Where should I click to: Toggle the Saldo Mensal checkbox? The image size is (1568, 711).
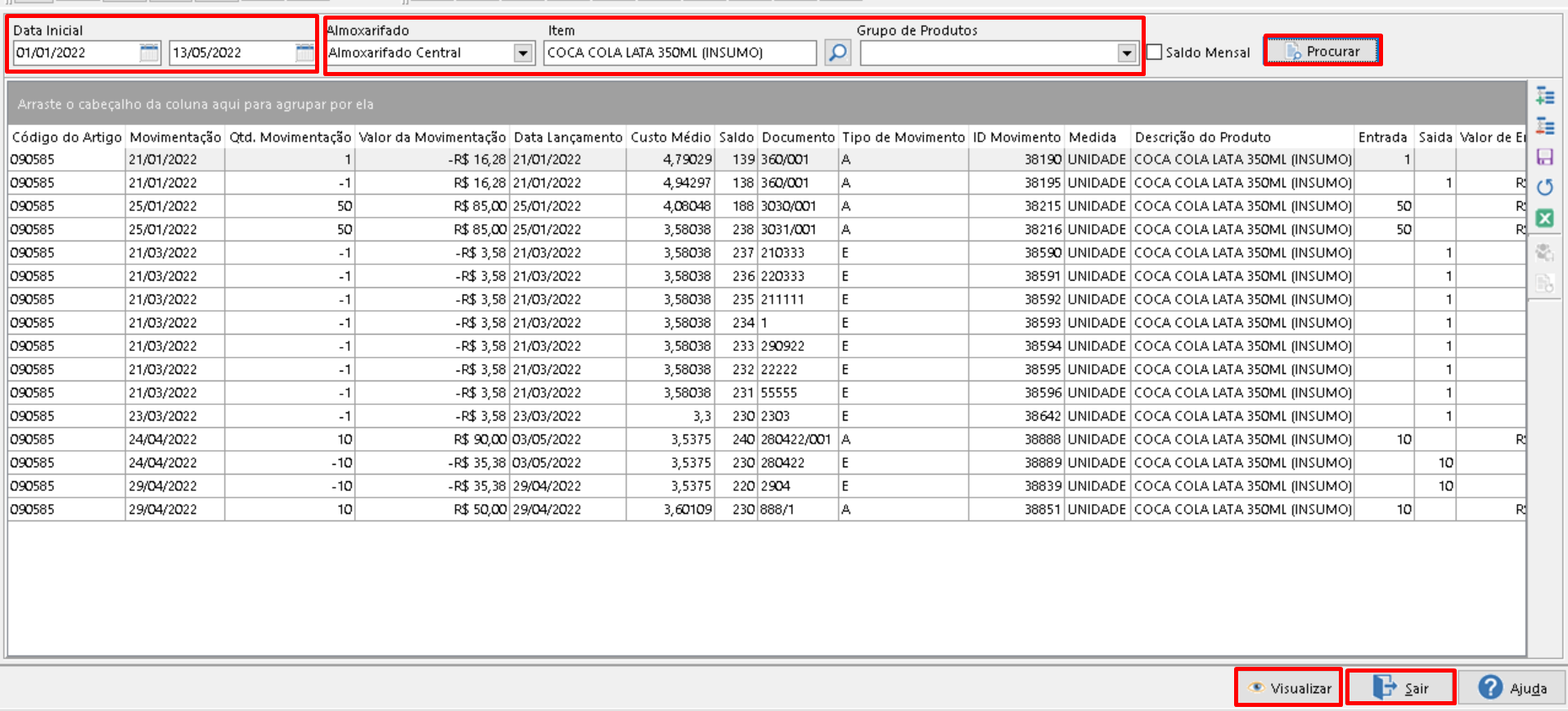tap(1154, 52)
